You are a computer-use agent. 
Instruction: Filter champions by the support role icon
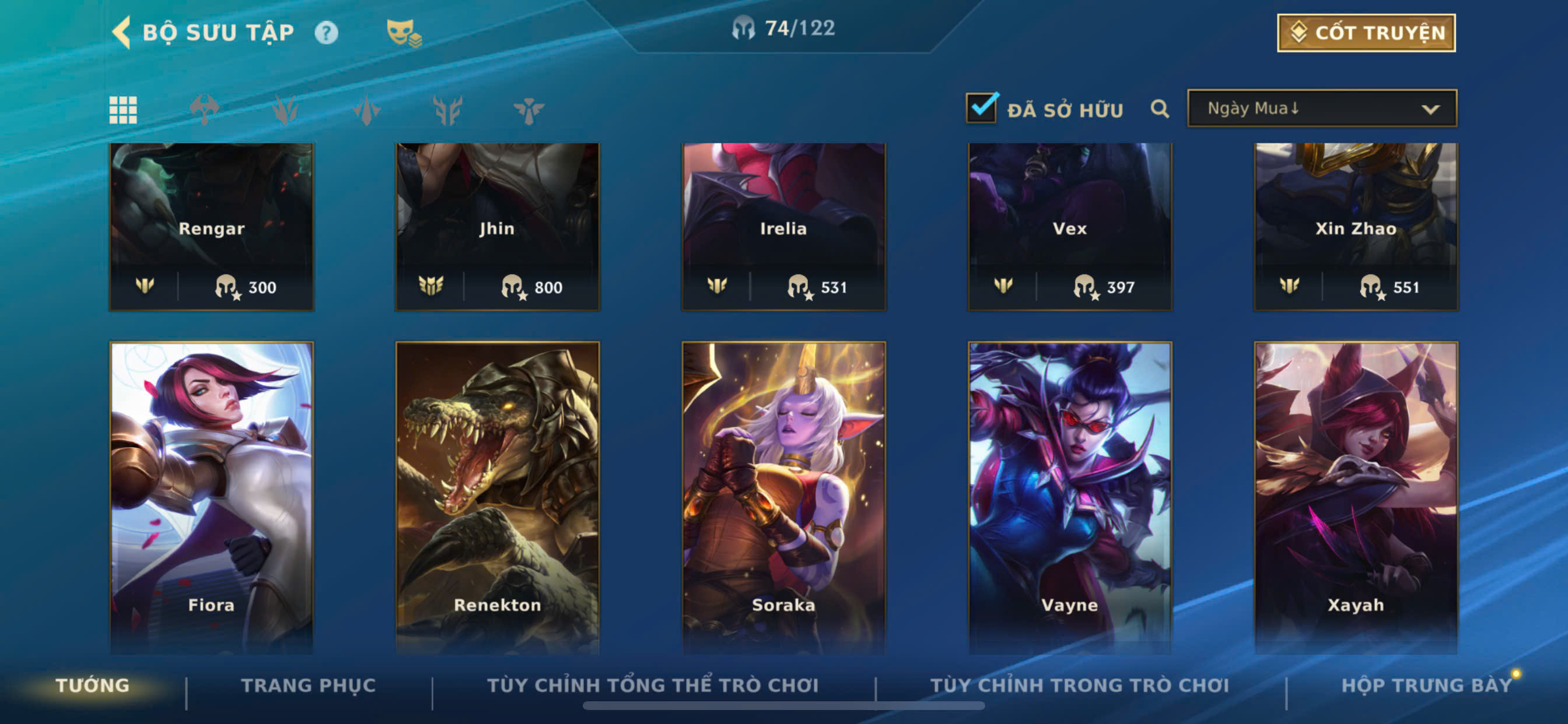528,110
